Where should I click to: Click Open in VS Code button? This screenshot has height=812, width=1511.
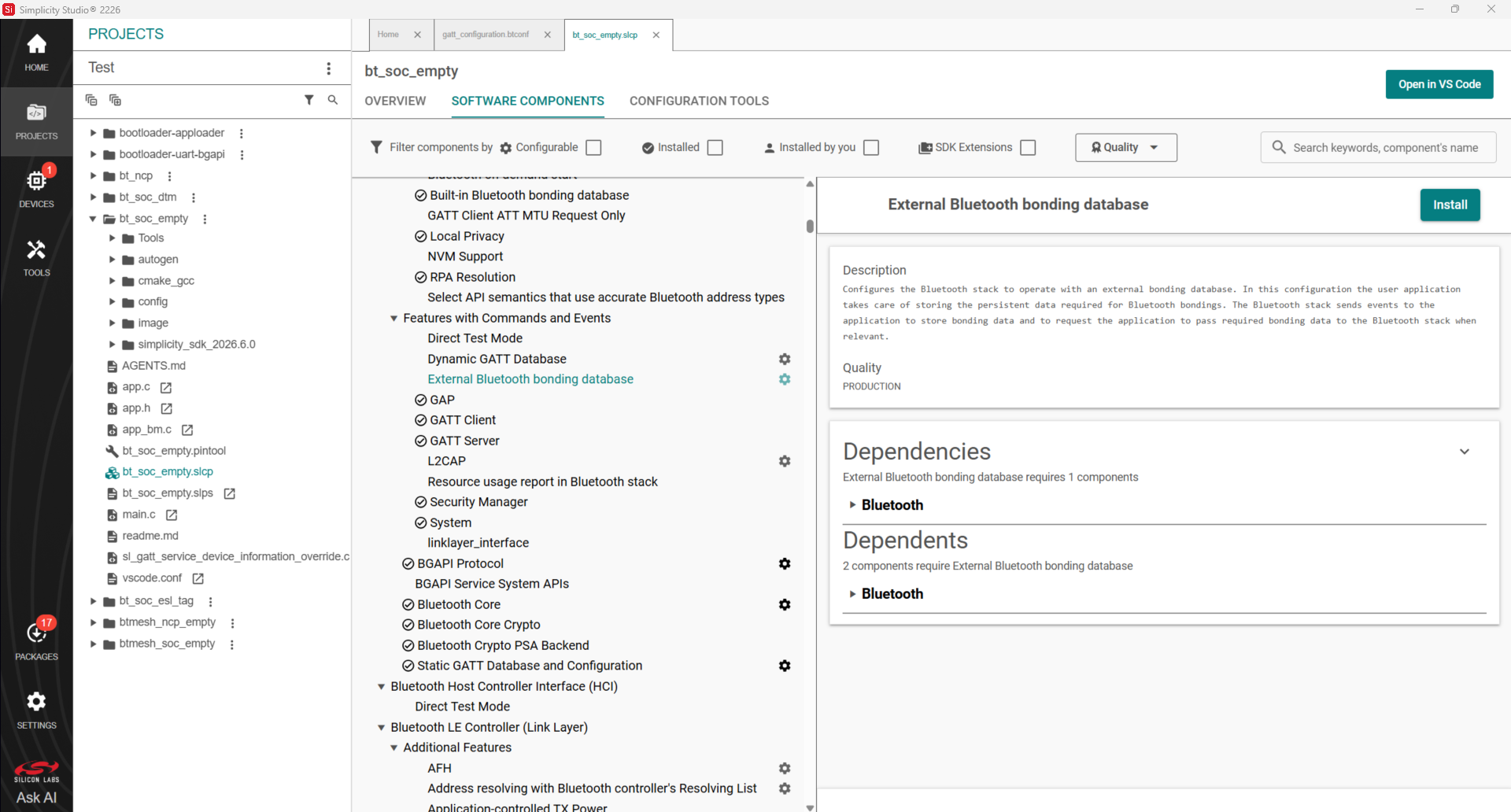tap(1439, 84)
